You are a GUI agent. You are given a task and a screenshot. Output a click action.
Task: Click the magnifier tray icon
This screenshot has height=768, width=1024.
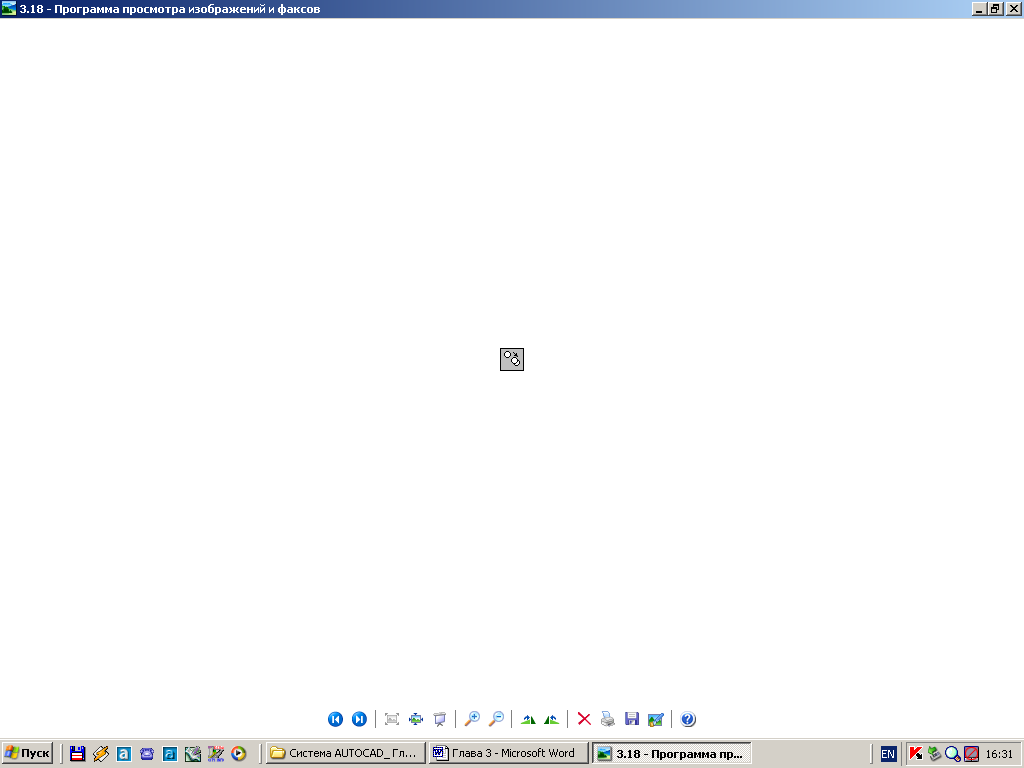[x=953, y=754]
